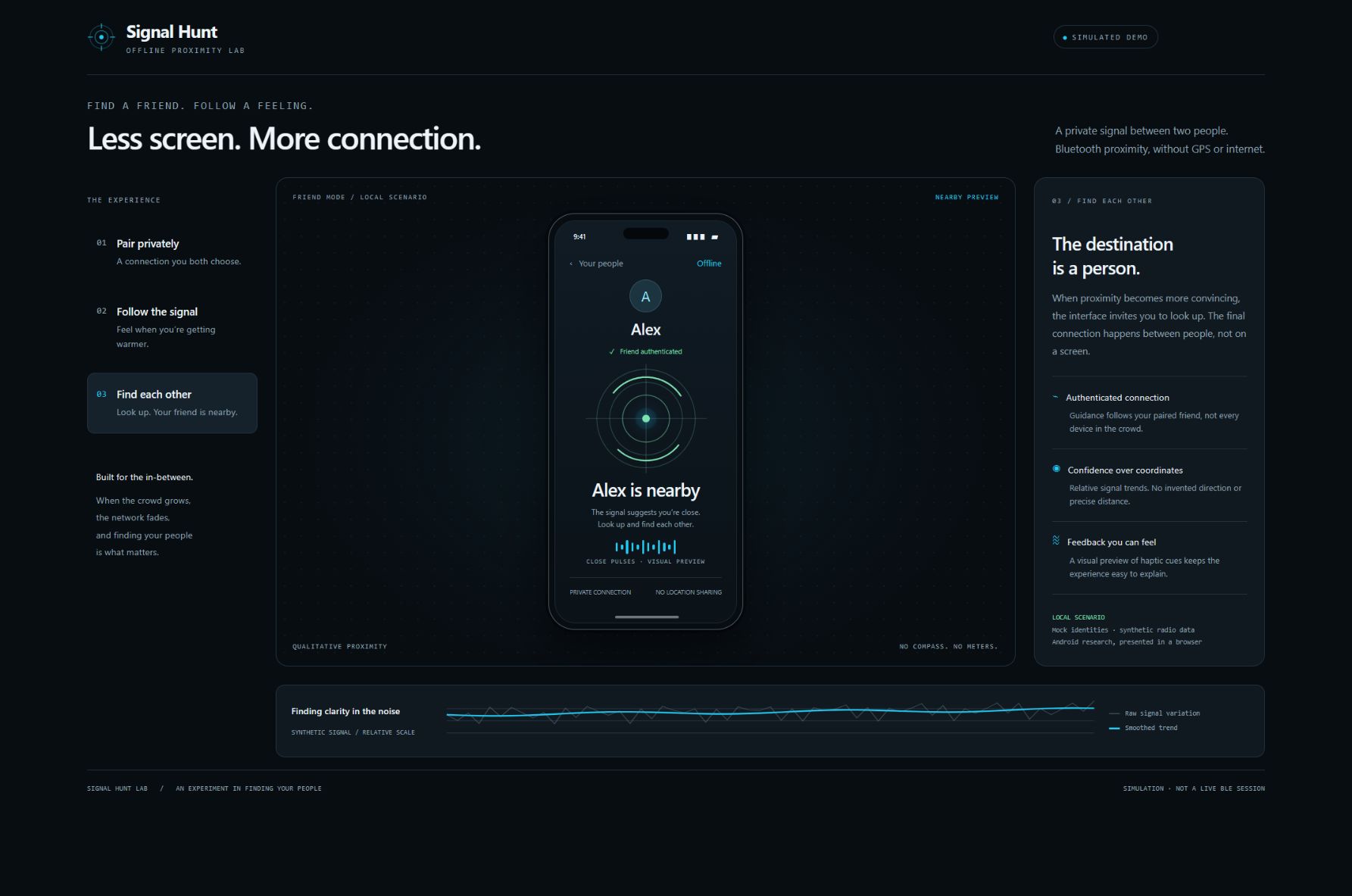Go back to Your people
1352x896 pixels.
tap(596, 264)
